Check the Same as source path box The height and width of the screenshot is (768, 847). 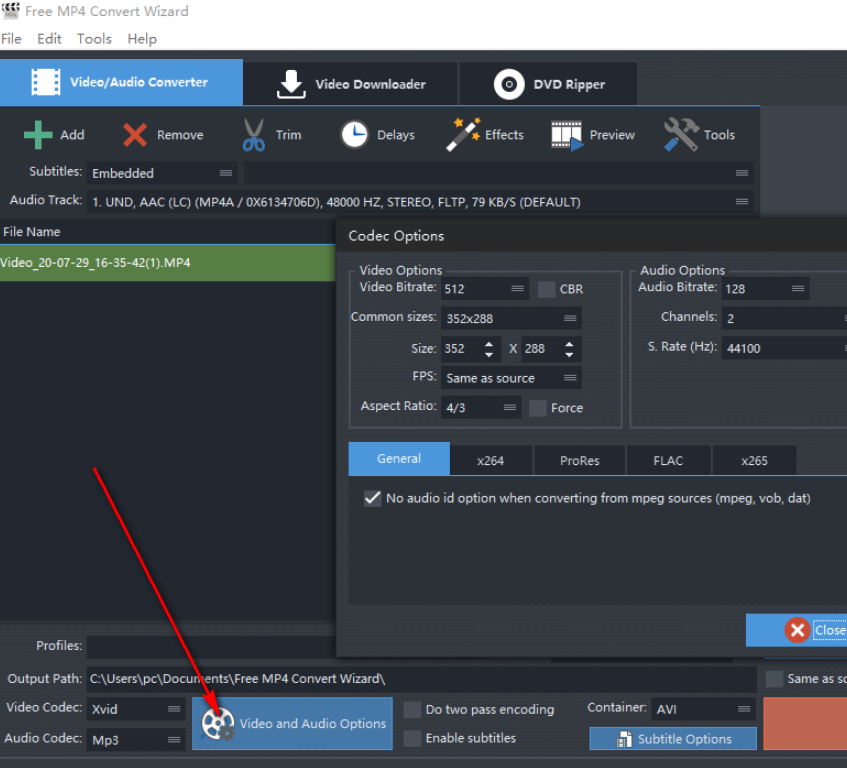pos(774,678)
